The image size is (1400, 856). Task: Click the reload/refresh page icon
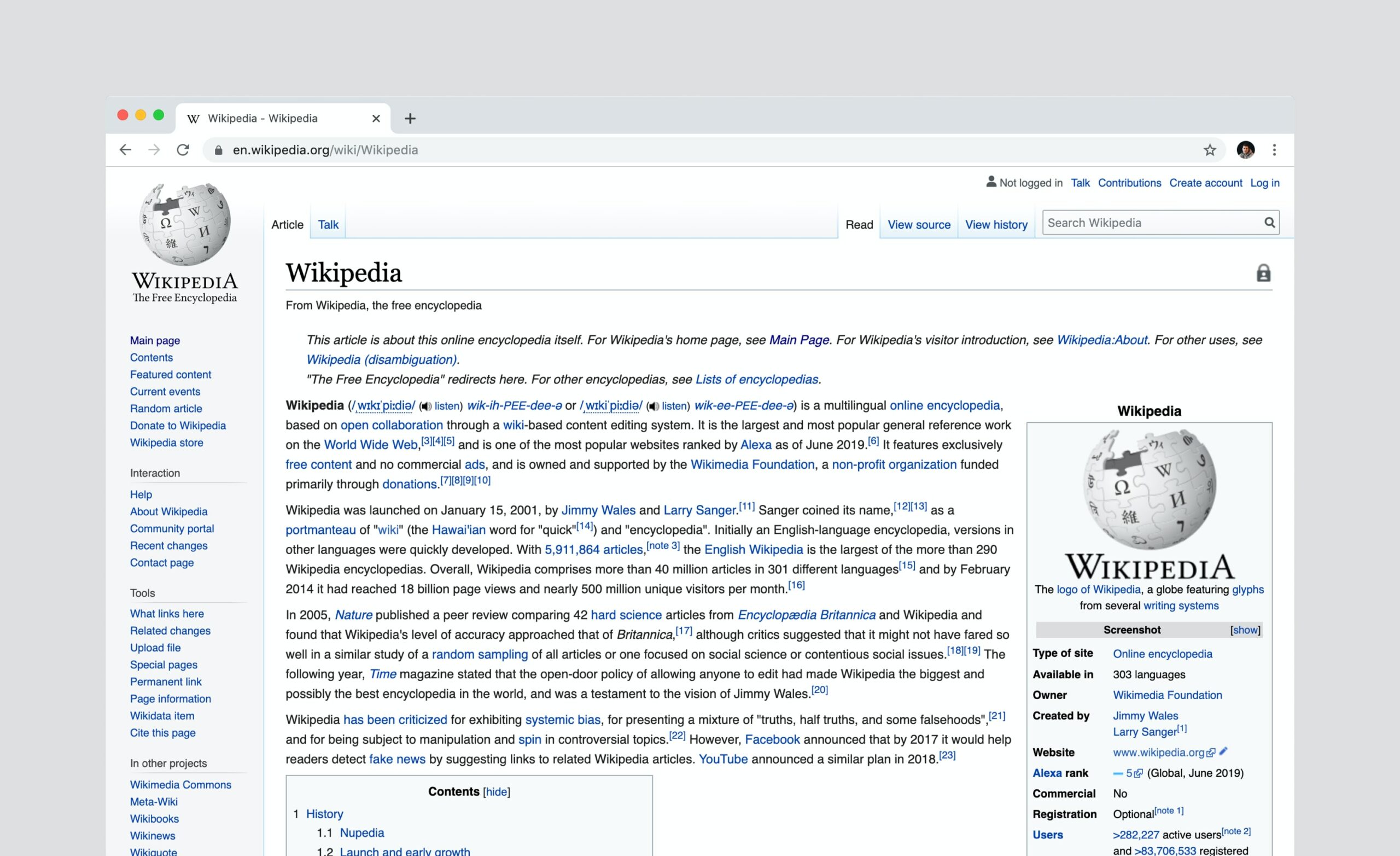coord(183,150)
